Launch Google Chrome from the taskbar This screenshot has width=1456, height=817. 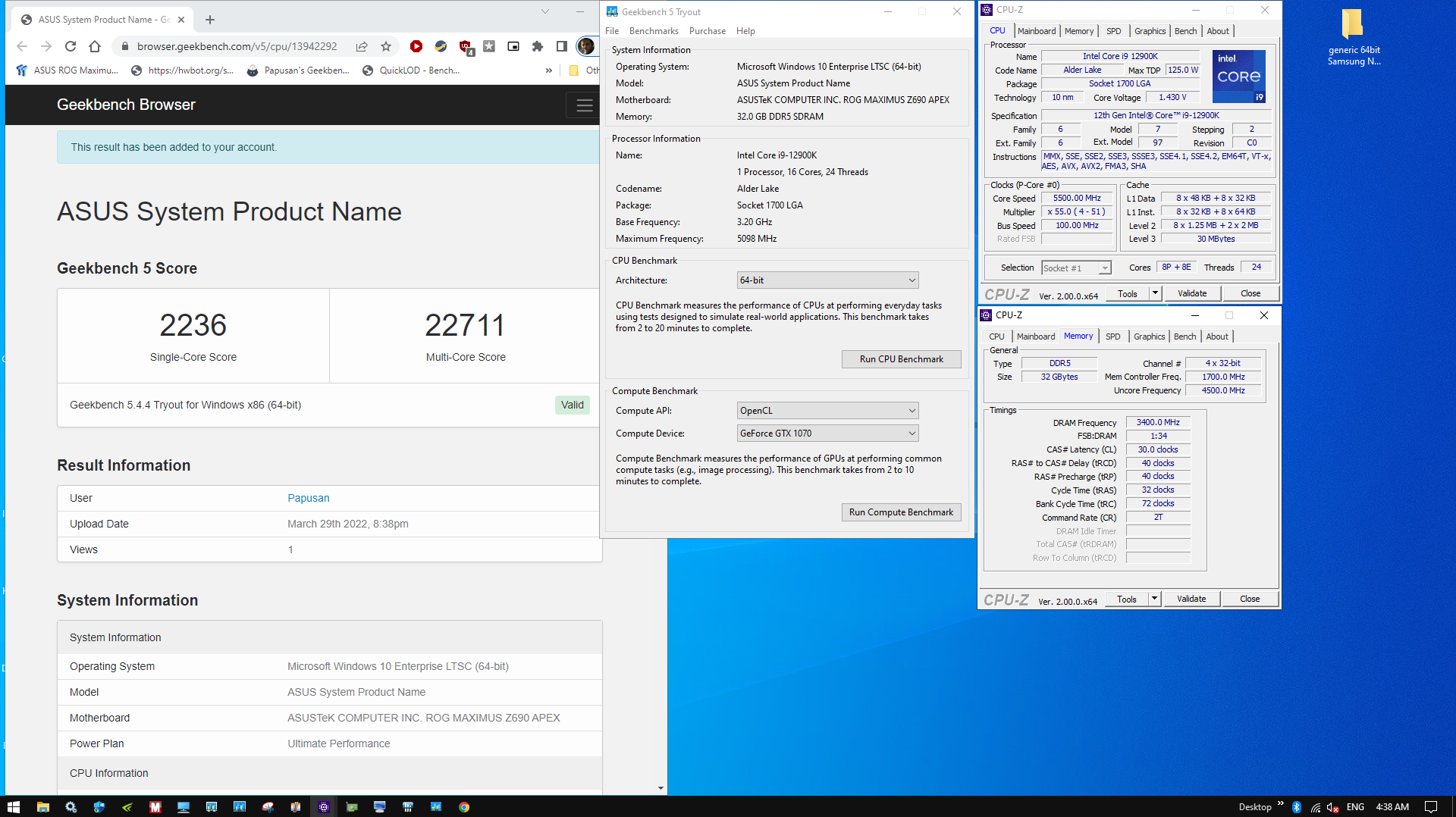(464, 807)
